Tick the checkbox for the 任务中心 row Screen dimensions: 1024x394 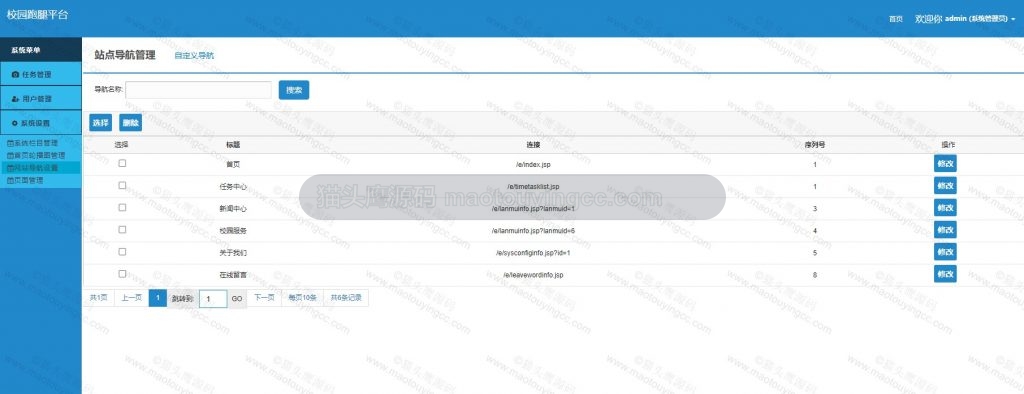point(122,186)
